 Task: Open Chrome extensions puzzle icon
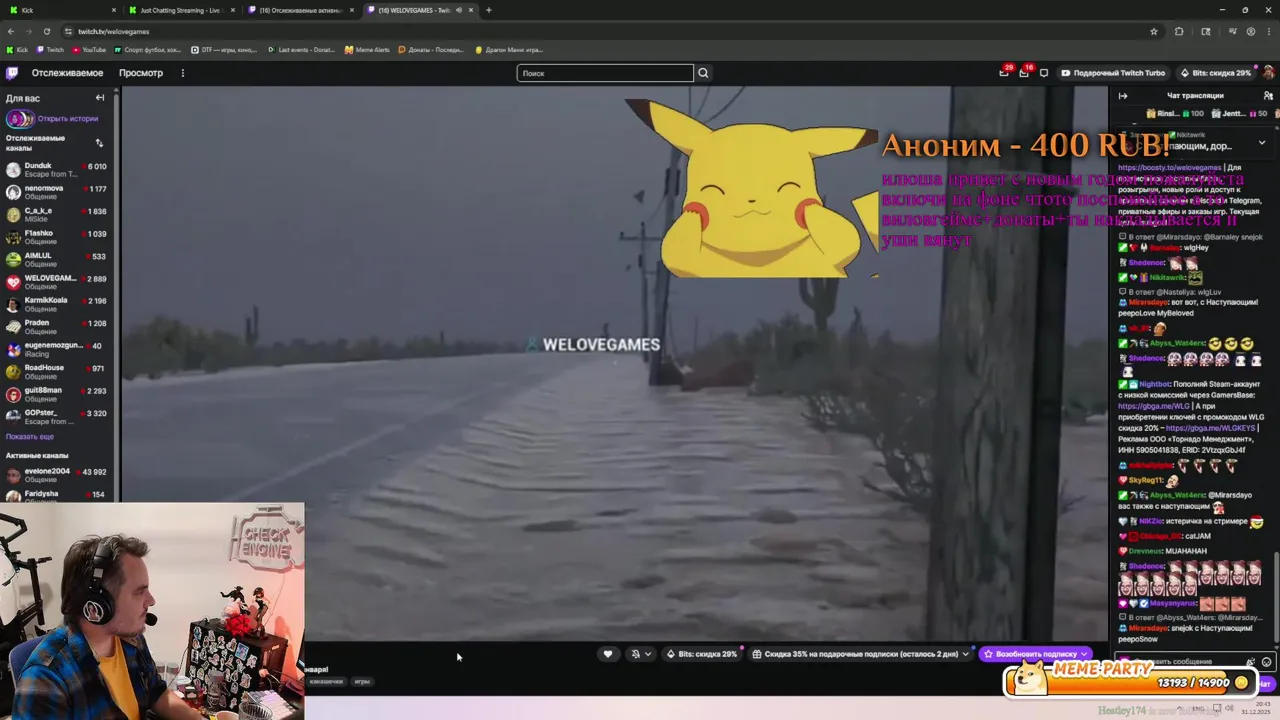[1178, 31]
